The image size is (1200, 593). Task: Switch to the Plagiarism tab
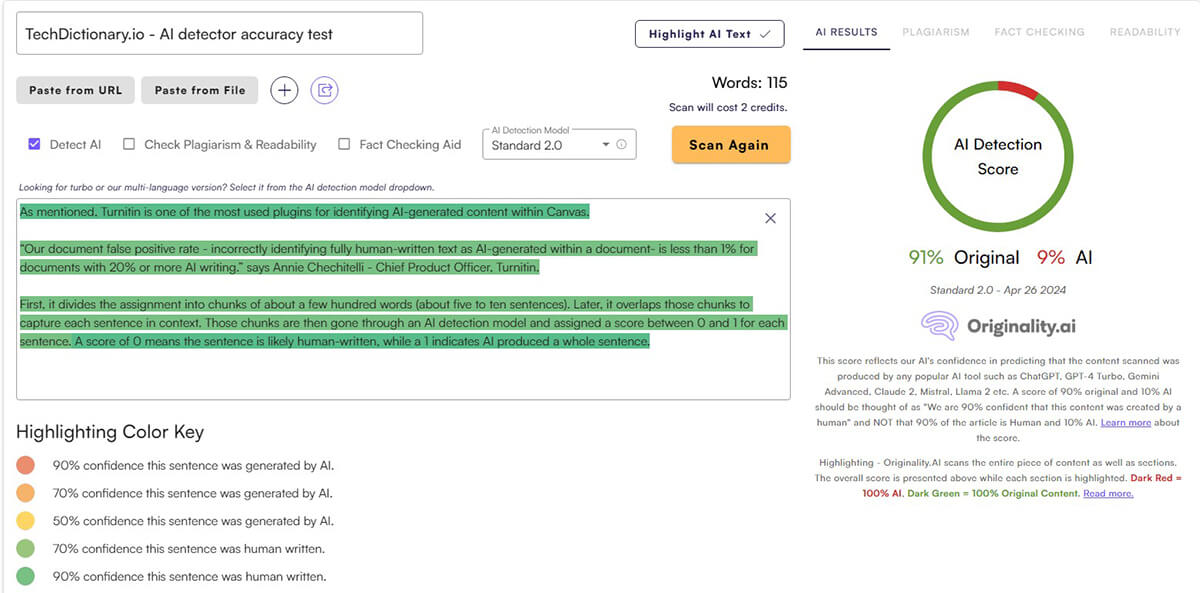[x=935, y=32]
